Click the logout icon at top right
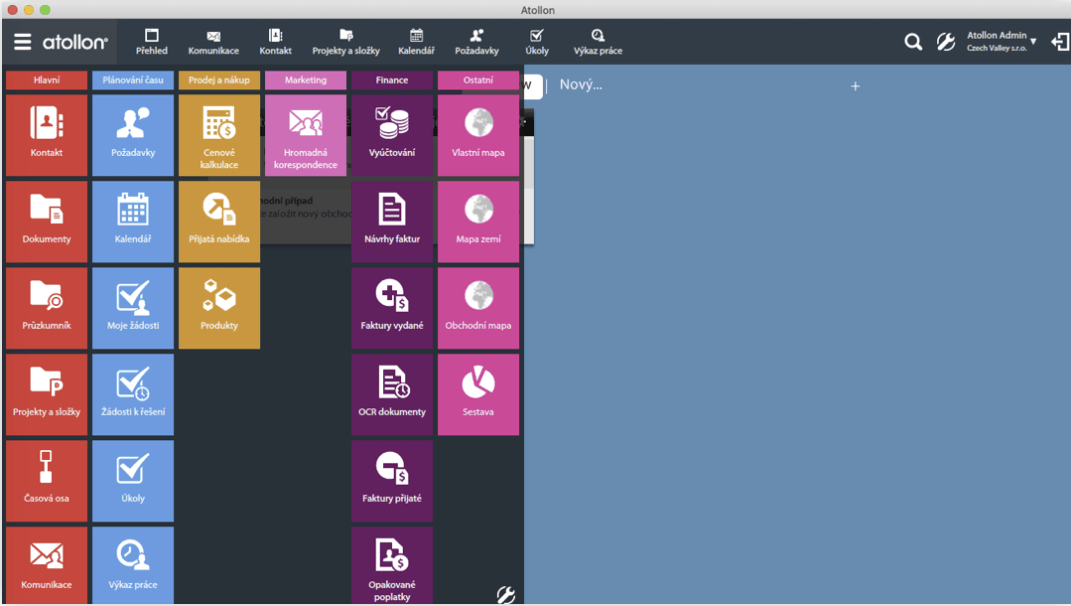1071x606 pixels. 1060,42
